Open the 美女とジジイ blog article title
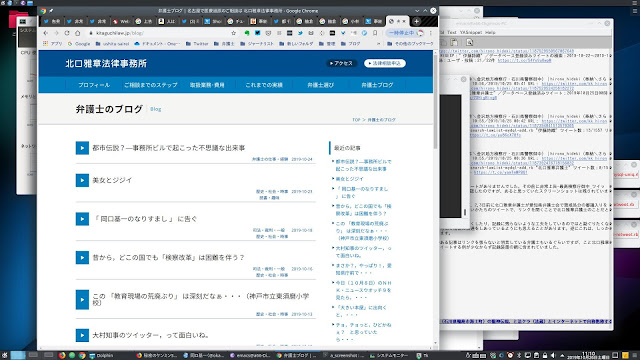Image resolution: width=640 pixels, height=360 pixels. (x=112, y=180)
